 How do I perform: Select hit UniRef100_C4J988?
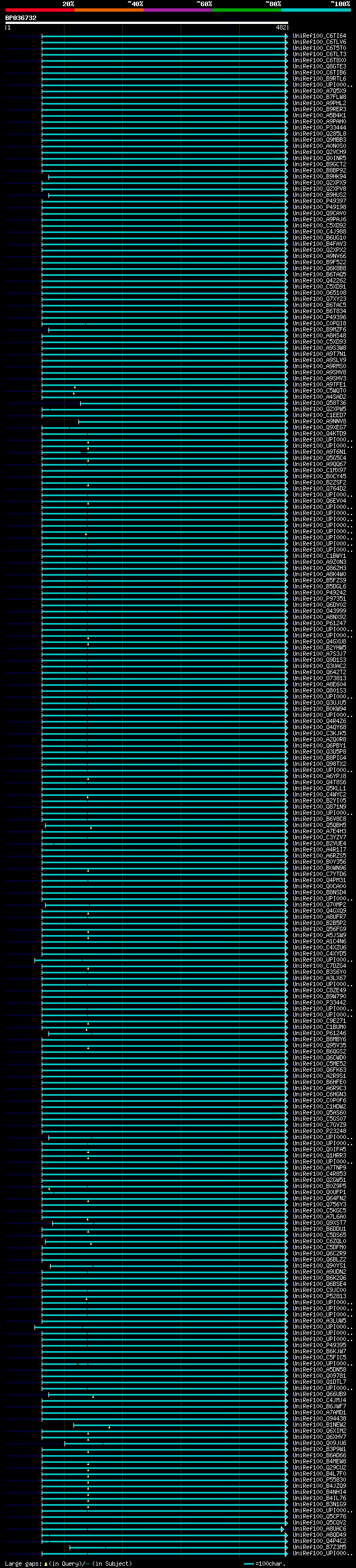pos(319,231)
